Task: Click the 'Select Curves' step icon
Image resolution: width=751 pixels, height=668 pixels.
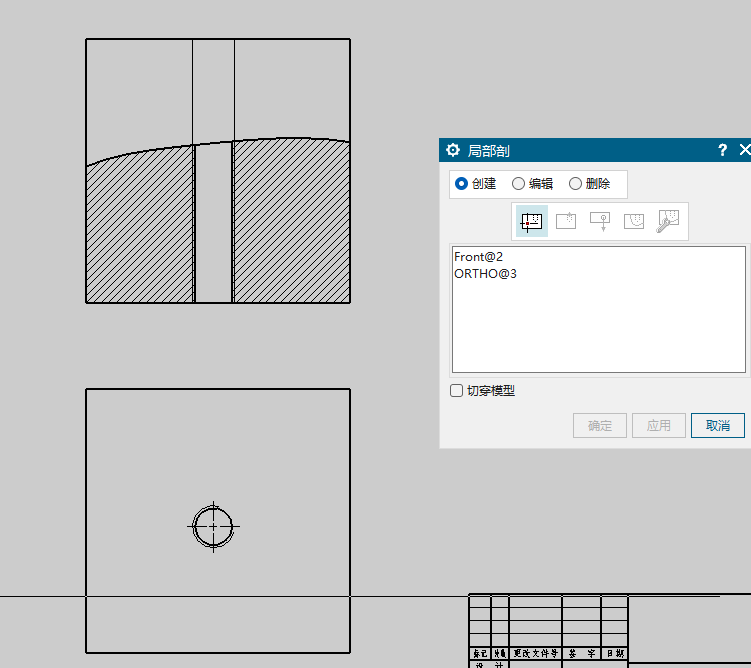Action: coord(634,221)
